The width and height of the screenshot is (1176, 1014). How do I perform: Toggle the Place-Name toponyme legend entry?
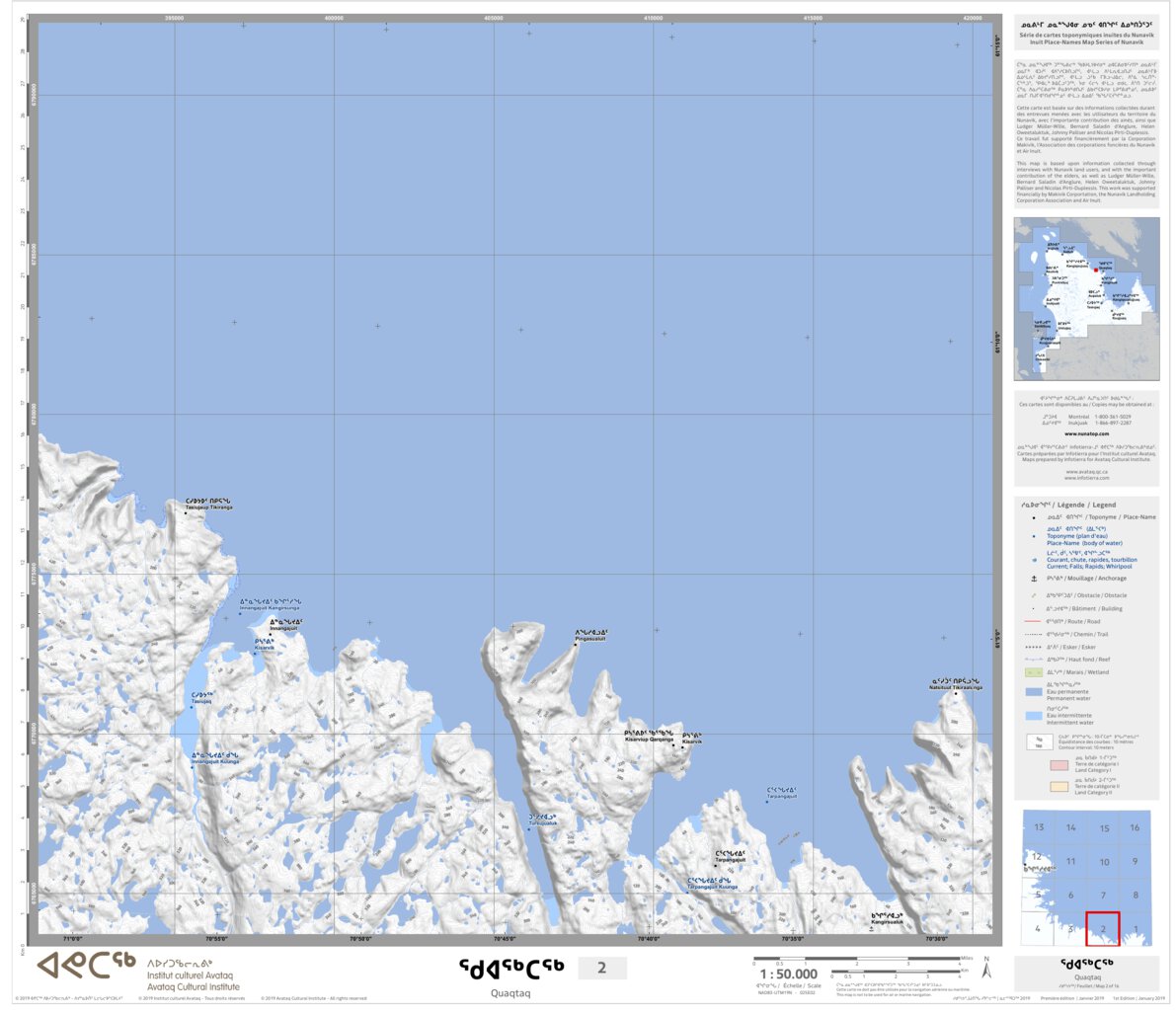(1034, 518)
